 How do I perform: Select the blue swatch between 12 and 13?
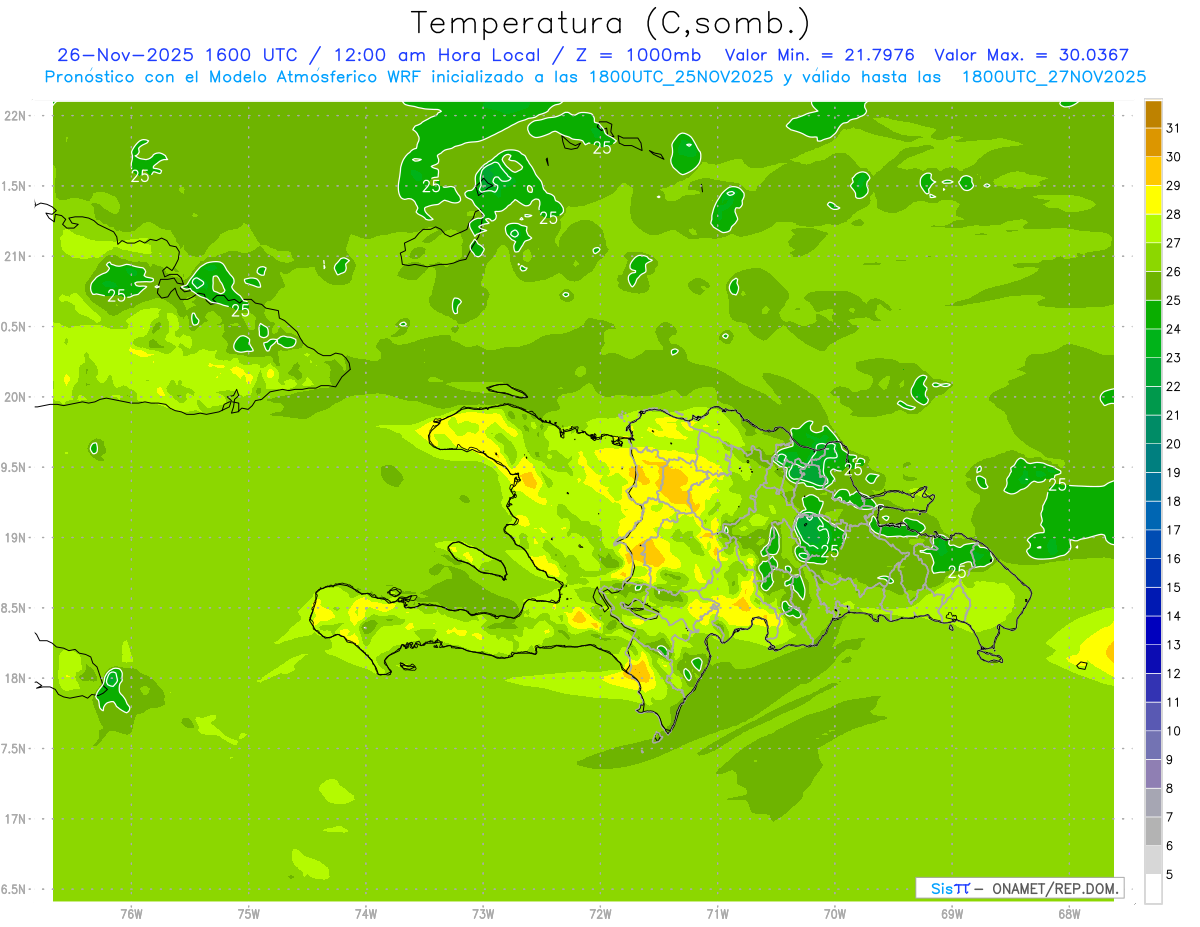[1153, 659]
